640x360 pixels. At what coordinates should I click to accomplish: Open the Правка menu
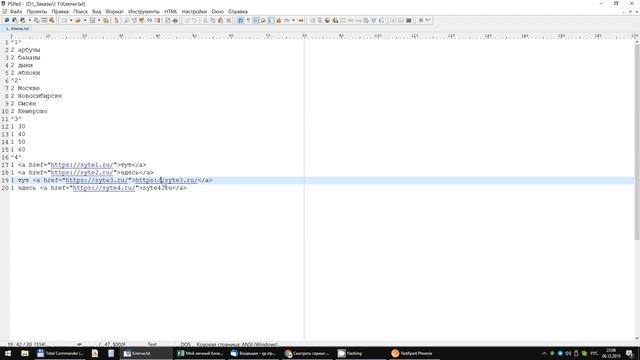(x=60, y=11)
